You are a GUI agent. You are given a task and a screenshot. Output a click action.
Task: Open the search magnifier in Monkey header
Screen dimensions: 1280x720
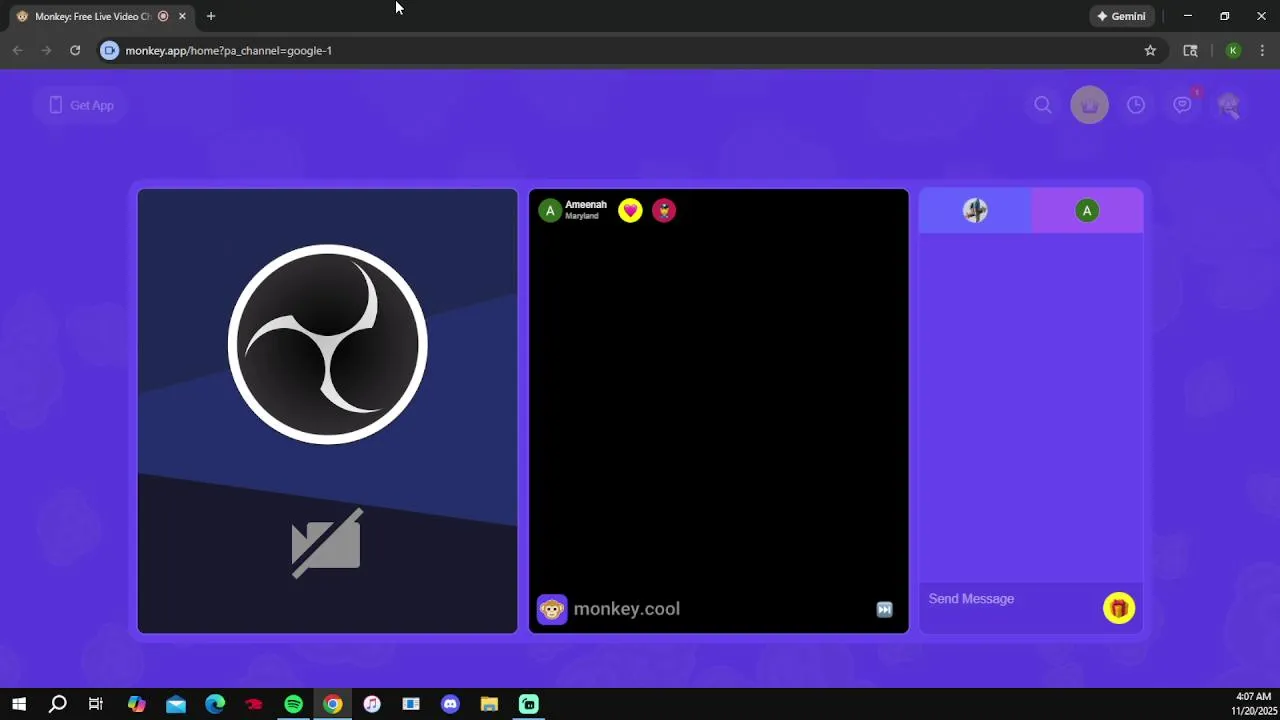(x=1043, y=105)
